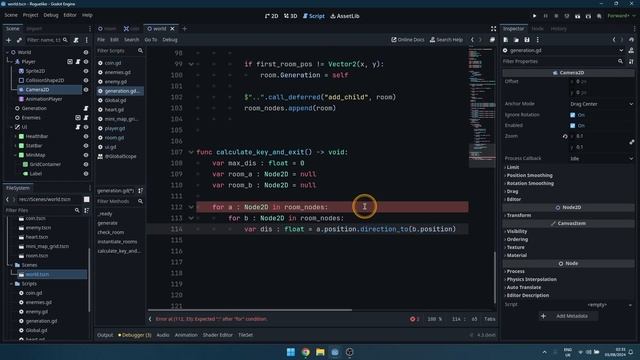Toggle alphabetical sorting of the methods list
640x360 pixels.
click(x=140, y=191)
